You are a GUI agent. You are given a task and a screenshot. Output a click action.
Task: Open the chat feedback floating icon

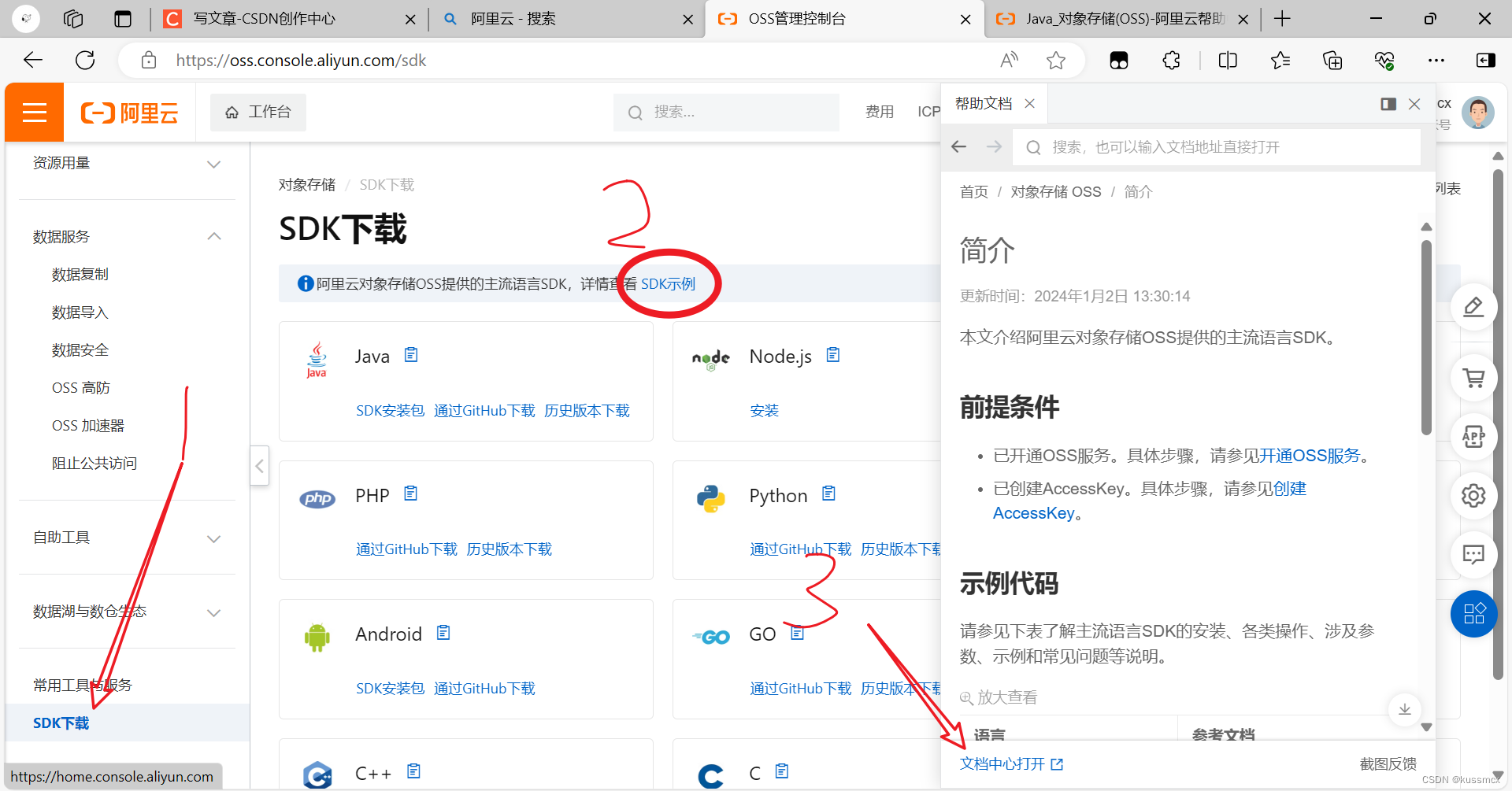pos(1473,555)
